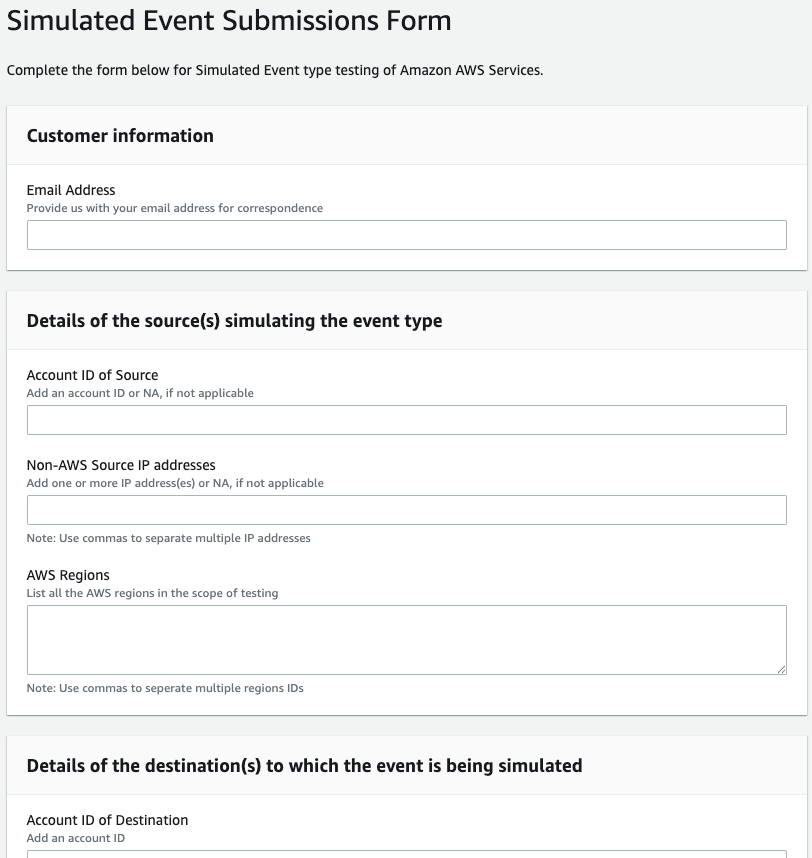
Task: Click the Simulated Event Submissions Form title
Action: click(229, 20)
